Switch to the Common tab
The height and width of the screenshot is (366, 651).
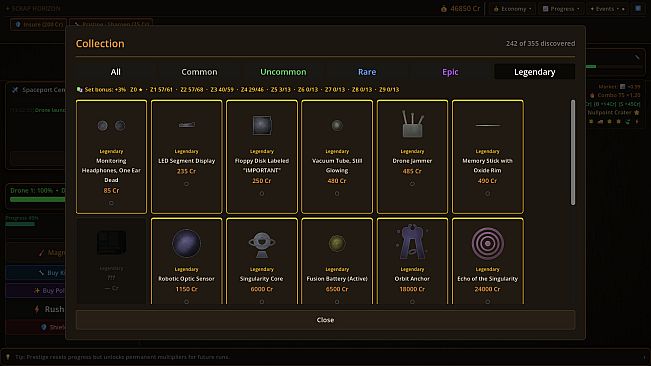click(199, 72)
